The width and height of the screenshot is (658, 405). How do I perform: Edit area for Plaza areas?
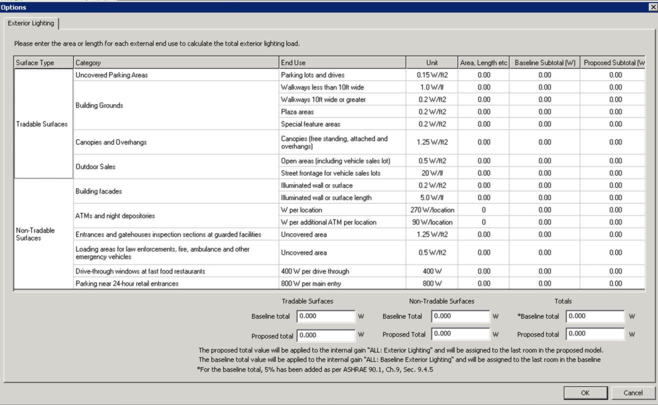(483, 112)
